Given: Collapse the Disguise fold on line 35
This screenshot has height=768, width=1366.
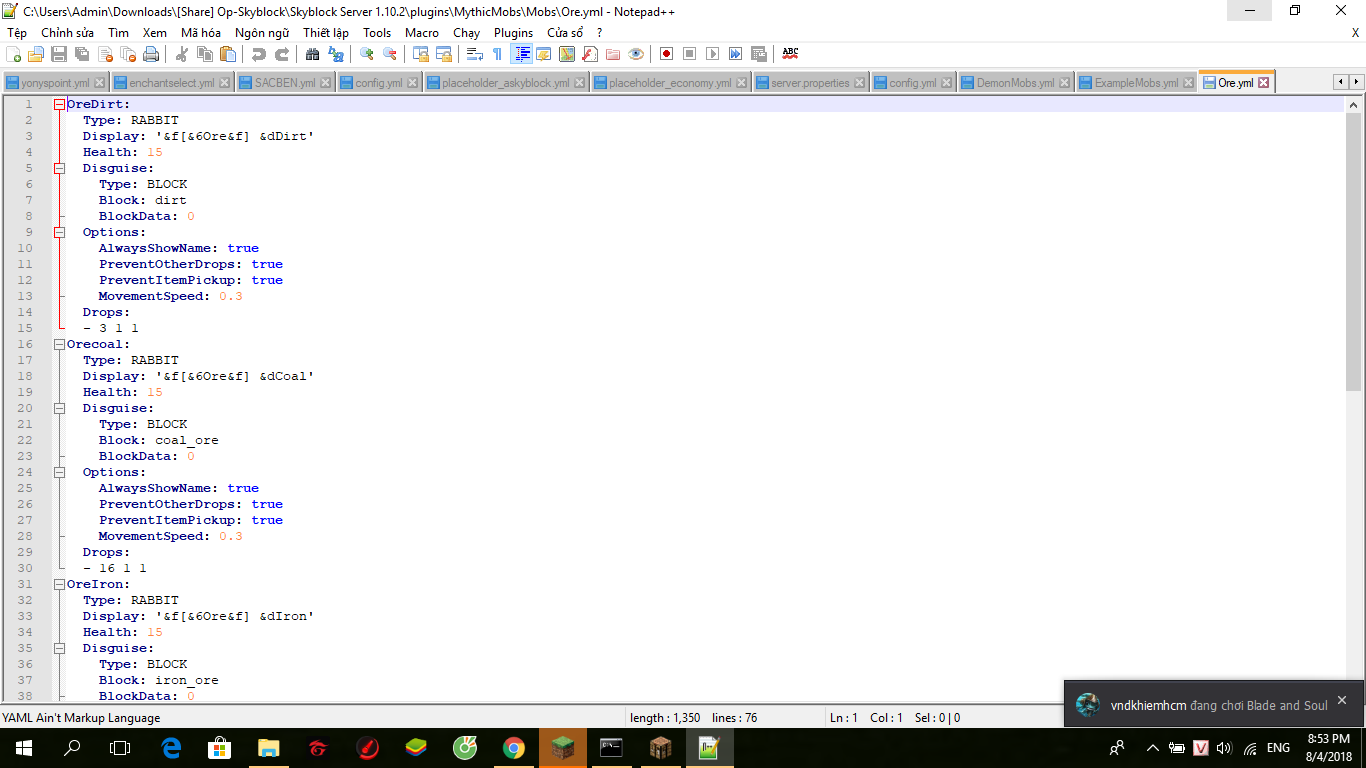Looking at the screenshot, I should [60, 648].
